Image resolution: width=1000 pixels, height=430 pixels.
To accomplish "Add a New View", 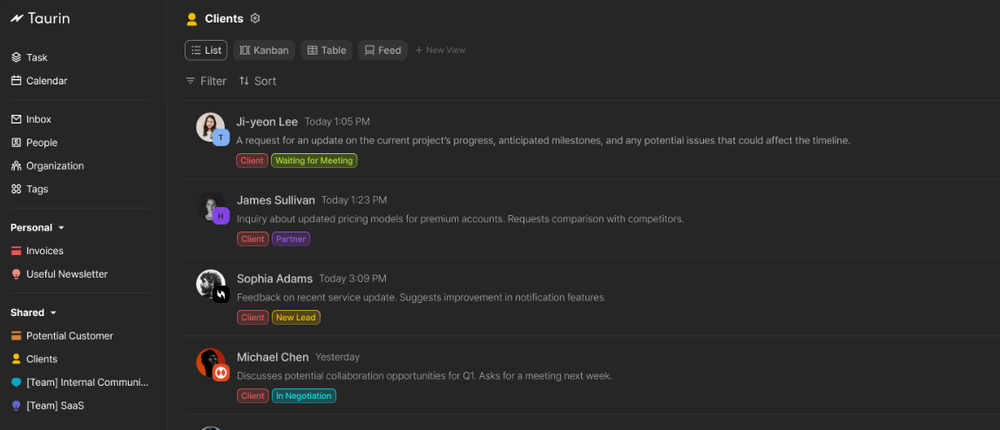I will tap(441, 50).
